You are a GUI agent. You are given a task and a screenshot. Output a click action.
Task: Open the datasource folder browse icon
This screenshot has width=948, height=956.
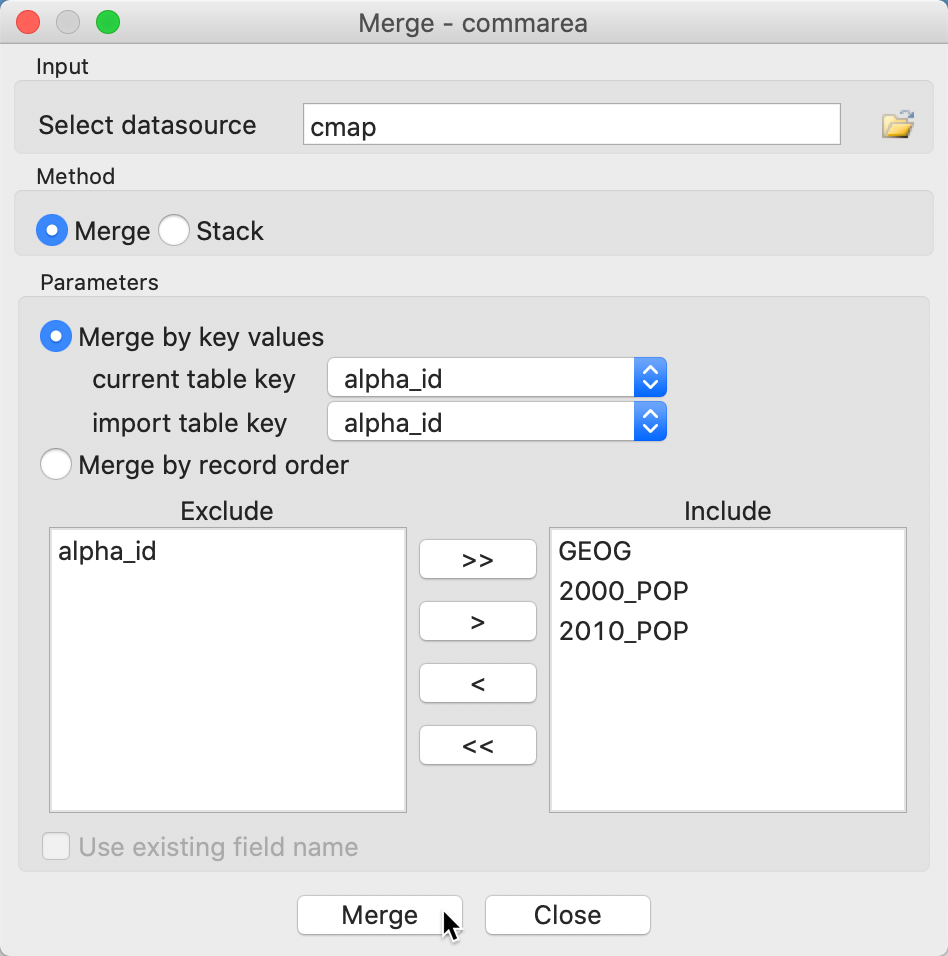897,124
